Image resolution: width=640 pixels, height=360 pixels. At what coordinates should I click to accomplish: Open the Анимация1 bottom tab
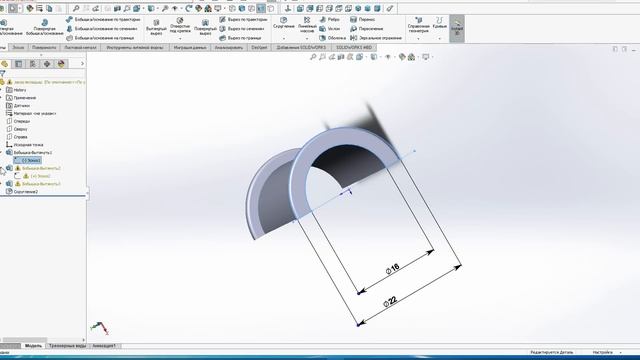coord(104,346)
